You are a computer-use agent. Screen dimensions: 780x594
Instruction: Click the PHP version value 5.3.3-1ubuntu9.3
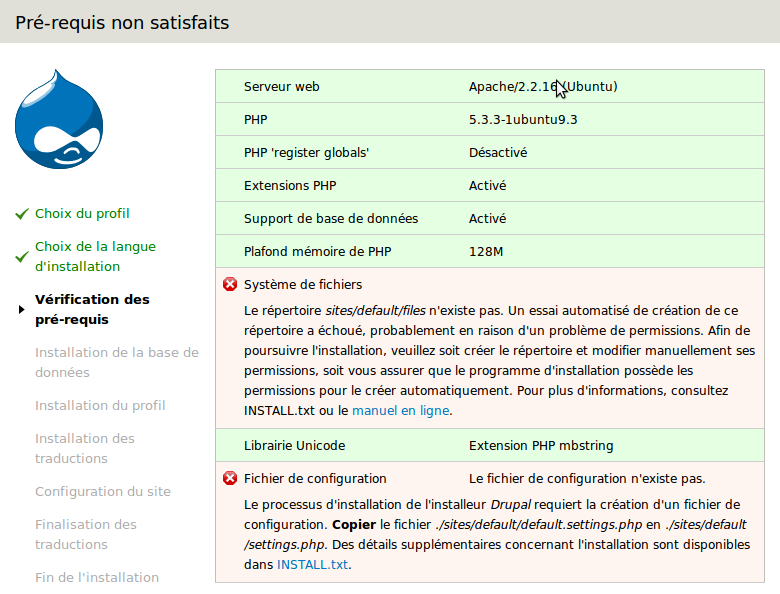point(523,120)
